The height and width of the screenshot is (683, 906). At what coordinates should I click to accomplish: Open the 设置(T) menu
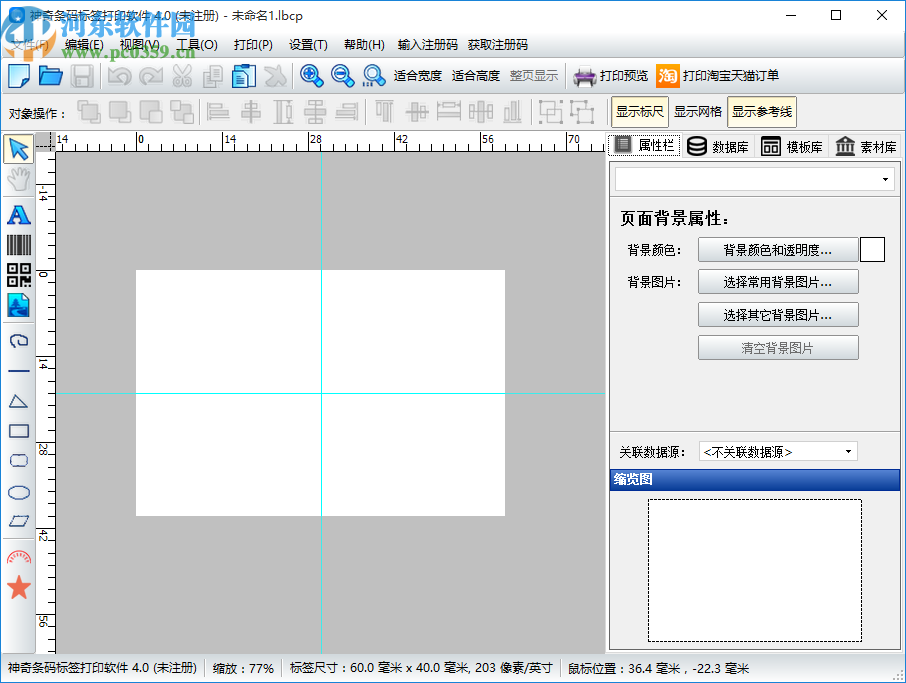(x=308, y=45)
